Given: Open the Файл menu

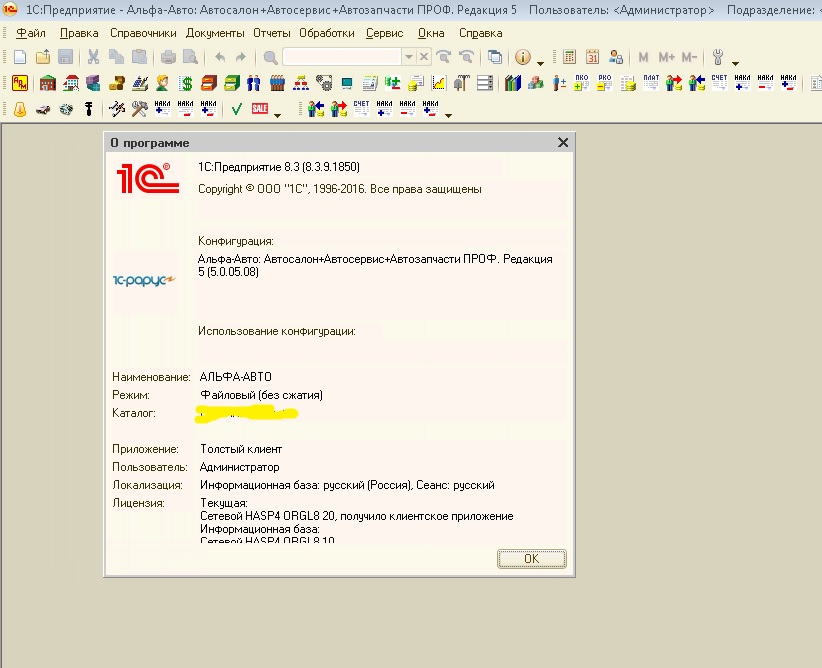Looking at the screenshot, I should point(31,33).
